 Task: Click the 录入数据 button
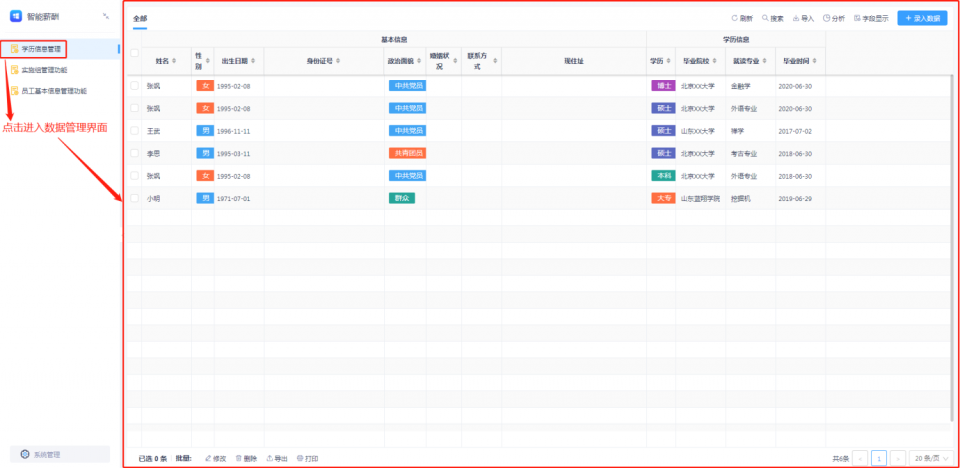[x=922, y=18]
